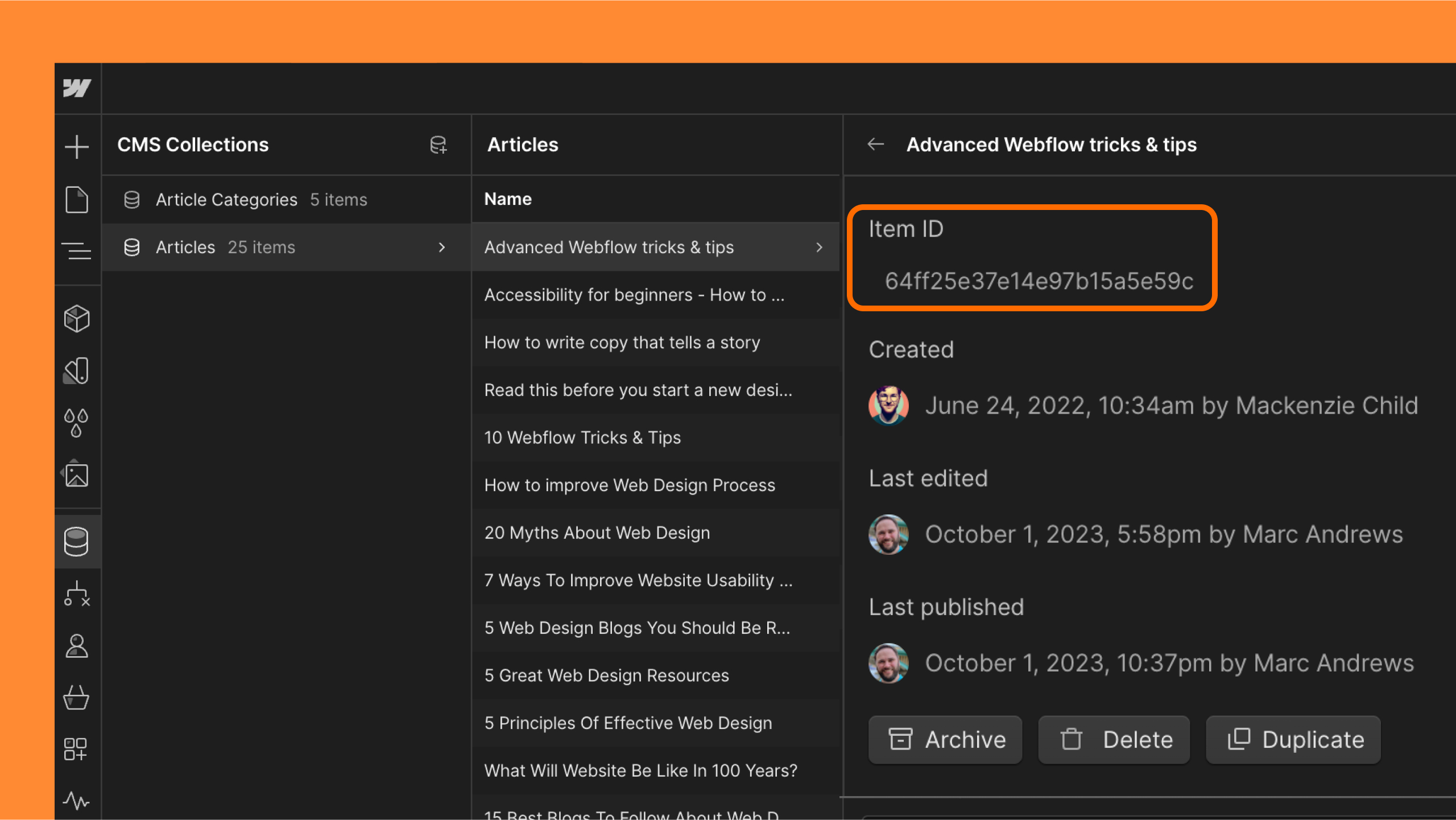This screenshot has height=820, width=1456.
Task: Open the Ecommerce basket icon
Action: tap(77, 698)
